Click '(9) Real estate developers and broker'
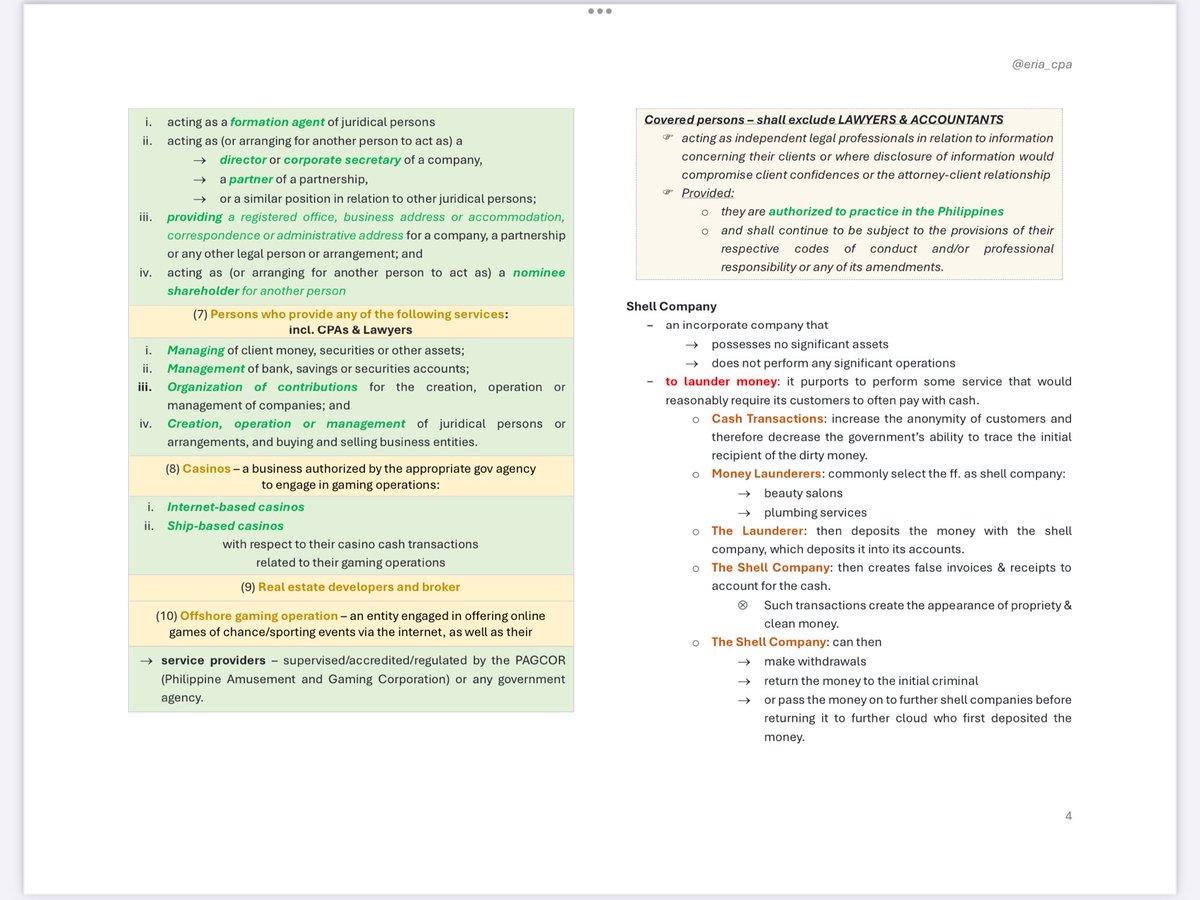This screenshot has height=900, width=1200. point(350,587)
